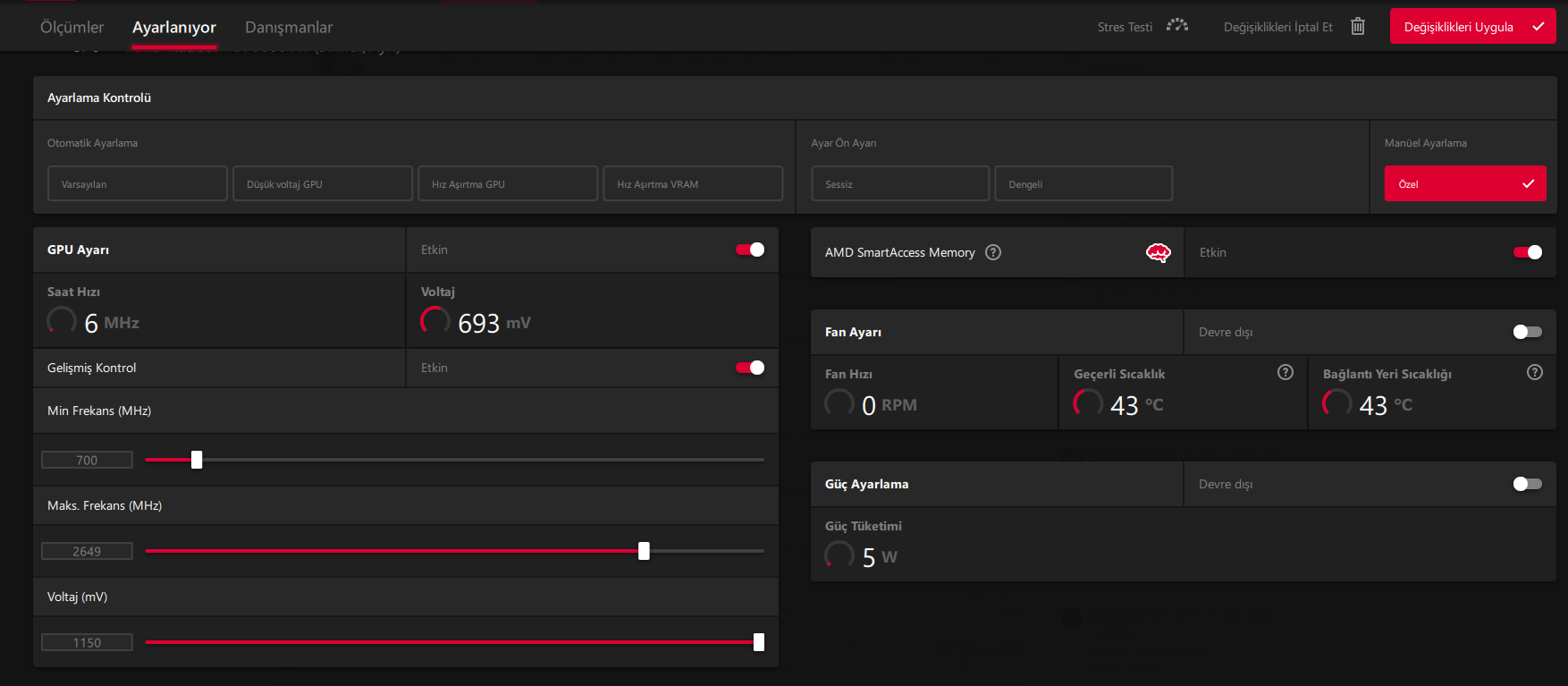Click the Stres Testi gauge icon
This screenshot has height=686, width=1568.
[1177, 25]
